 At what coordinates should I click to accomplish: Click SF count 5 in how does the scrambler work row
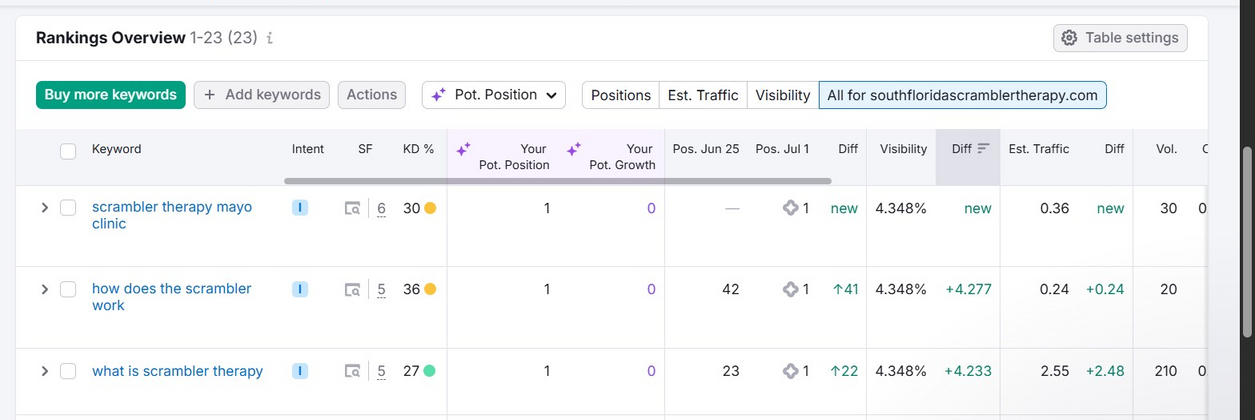tap(381, 290)
